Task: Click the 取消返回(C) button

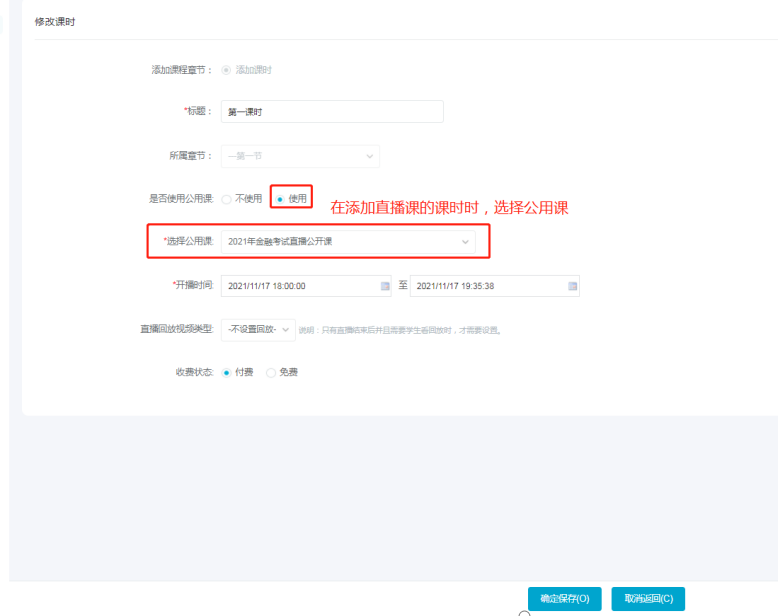Action: click(648, 598)
